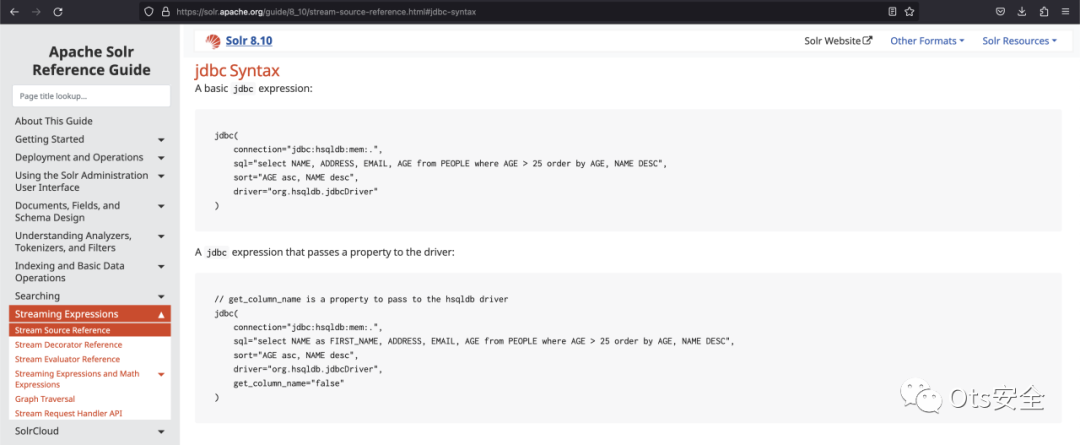The height and width of the screenshot is (445, 1080).
Task: Open Stream Decorator Reference page
Action: click(68, 344)
